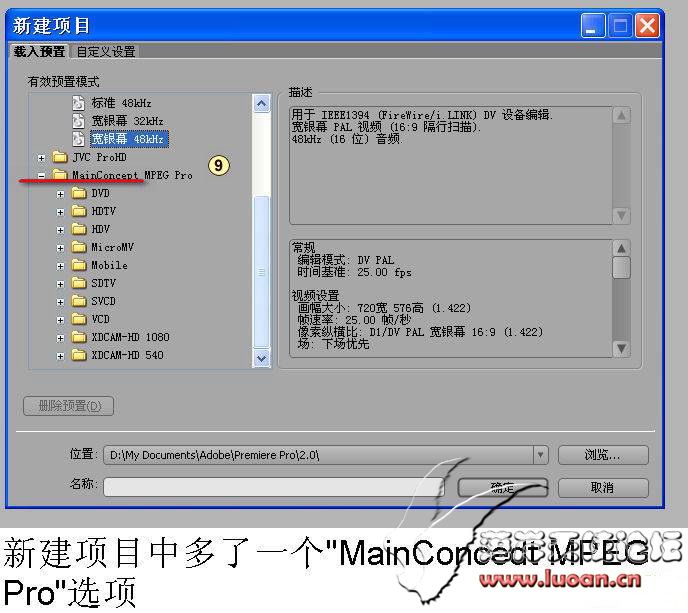Click inside the 名称 input field
The image size is (688, 613).
click(x=274, y=487)
